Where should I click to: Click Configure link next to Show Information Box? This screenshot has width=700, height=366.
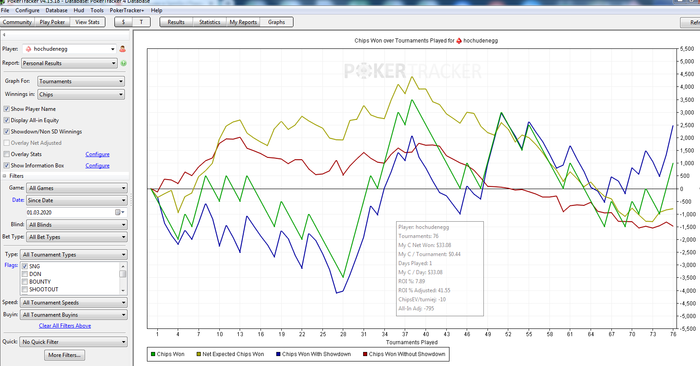(97, 166)
